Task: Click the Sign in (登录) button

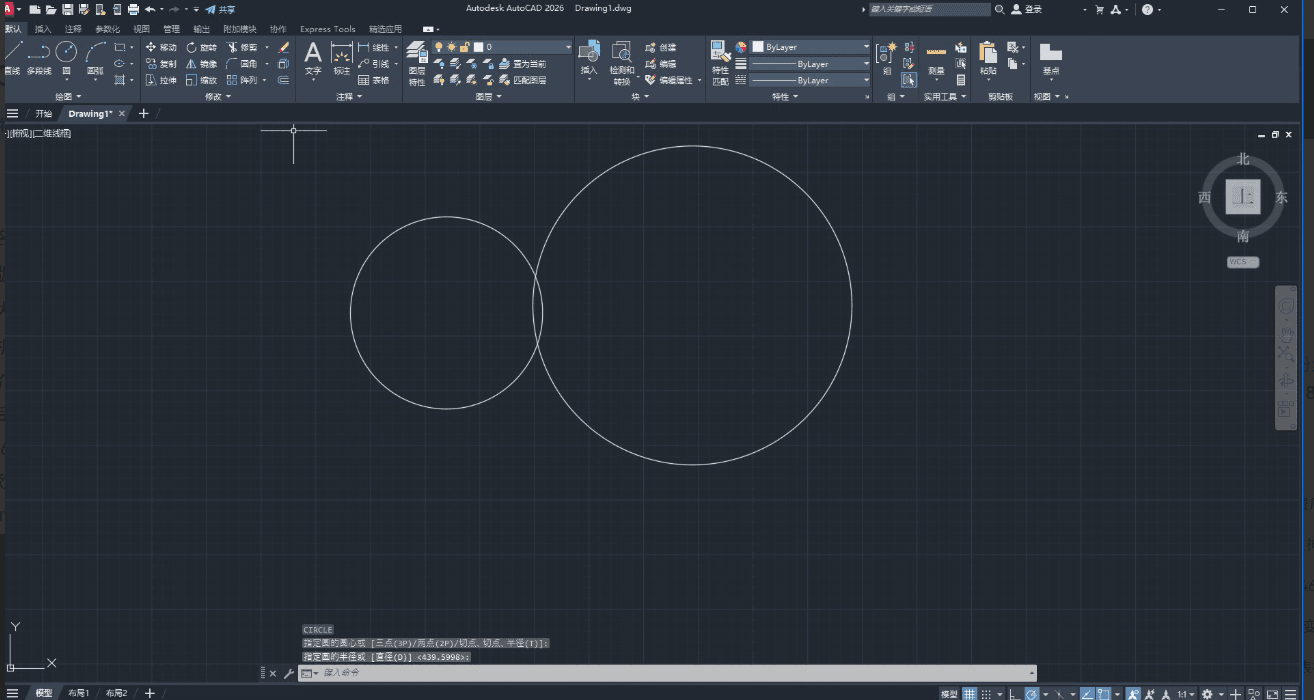Action: pyautogui.click(x=1027, y=9)
